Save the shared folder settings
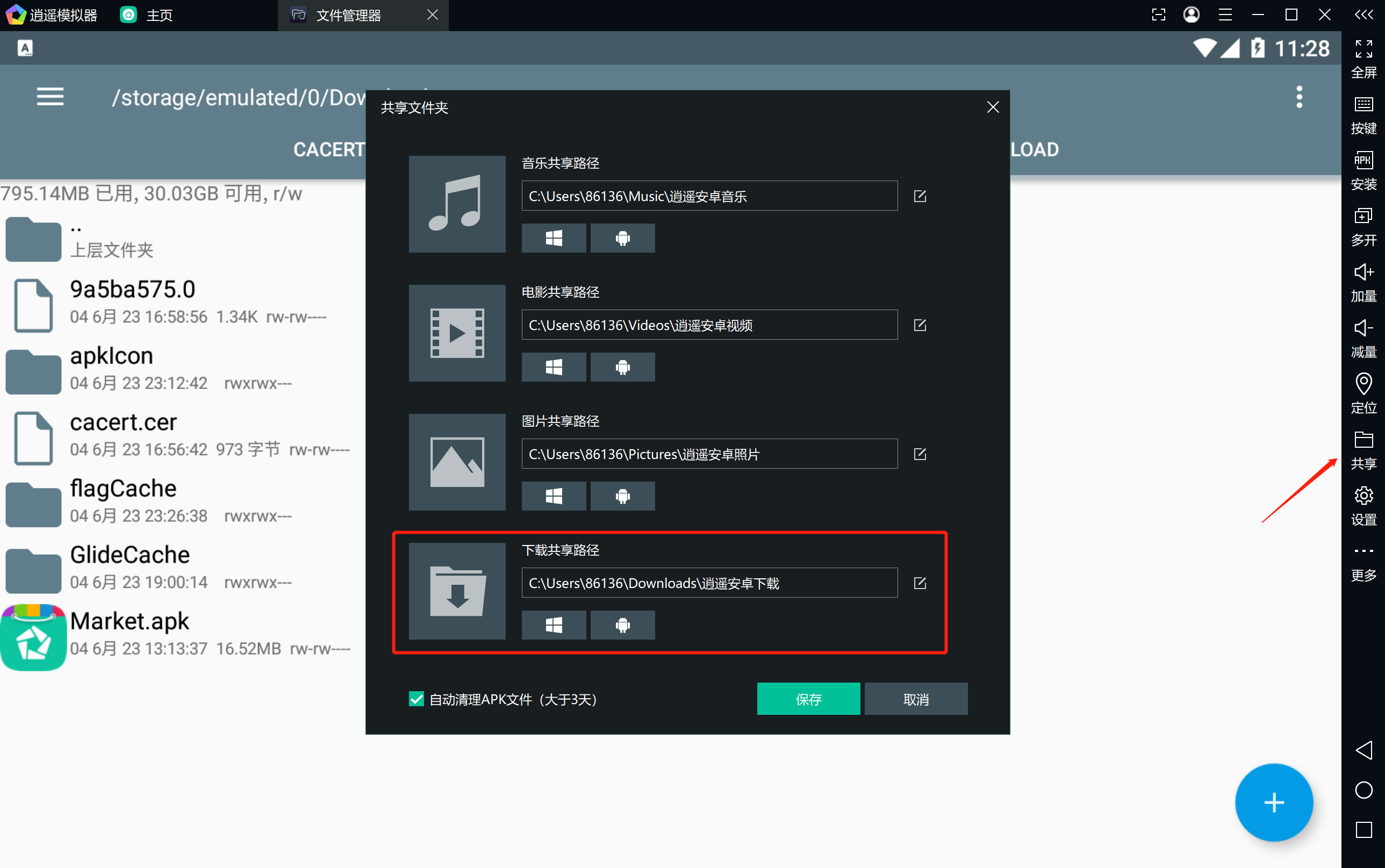 click(x=808, y=699)
